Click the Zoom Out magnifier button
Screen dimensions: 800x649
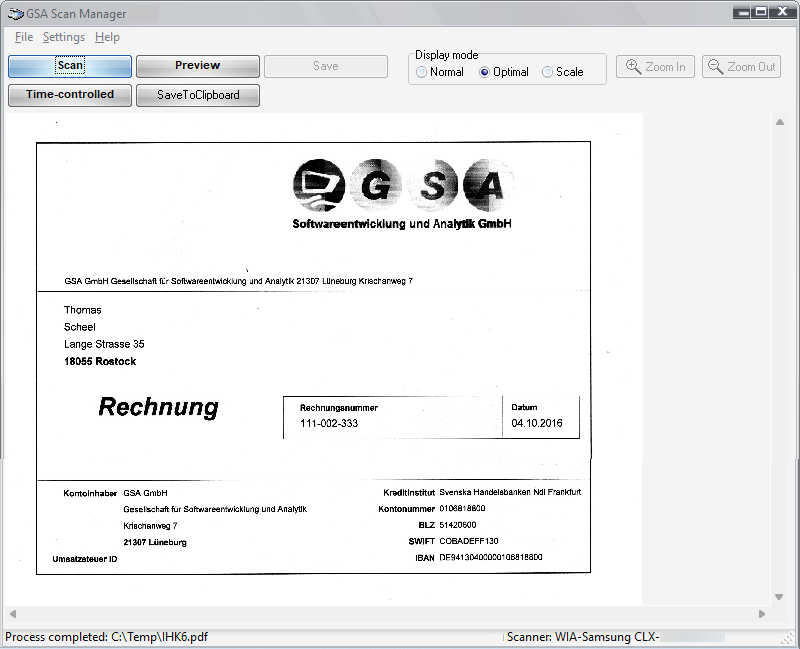point(741,67)
